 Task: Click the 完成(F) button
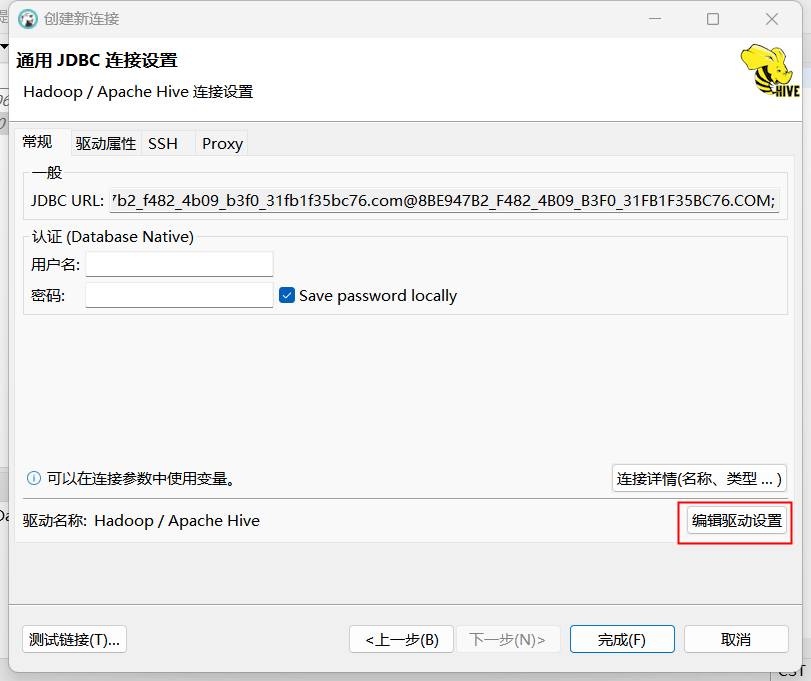[x=622, y=640]
